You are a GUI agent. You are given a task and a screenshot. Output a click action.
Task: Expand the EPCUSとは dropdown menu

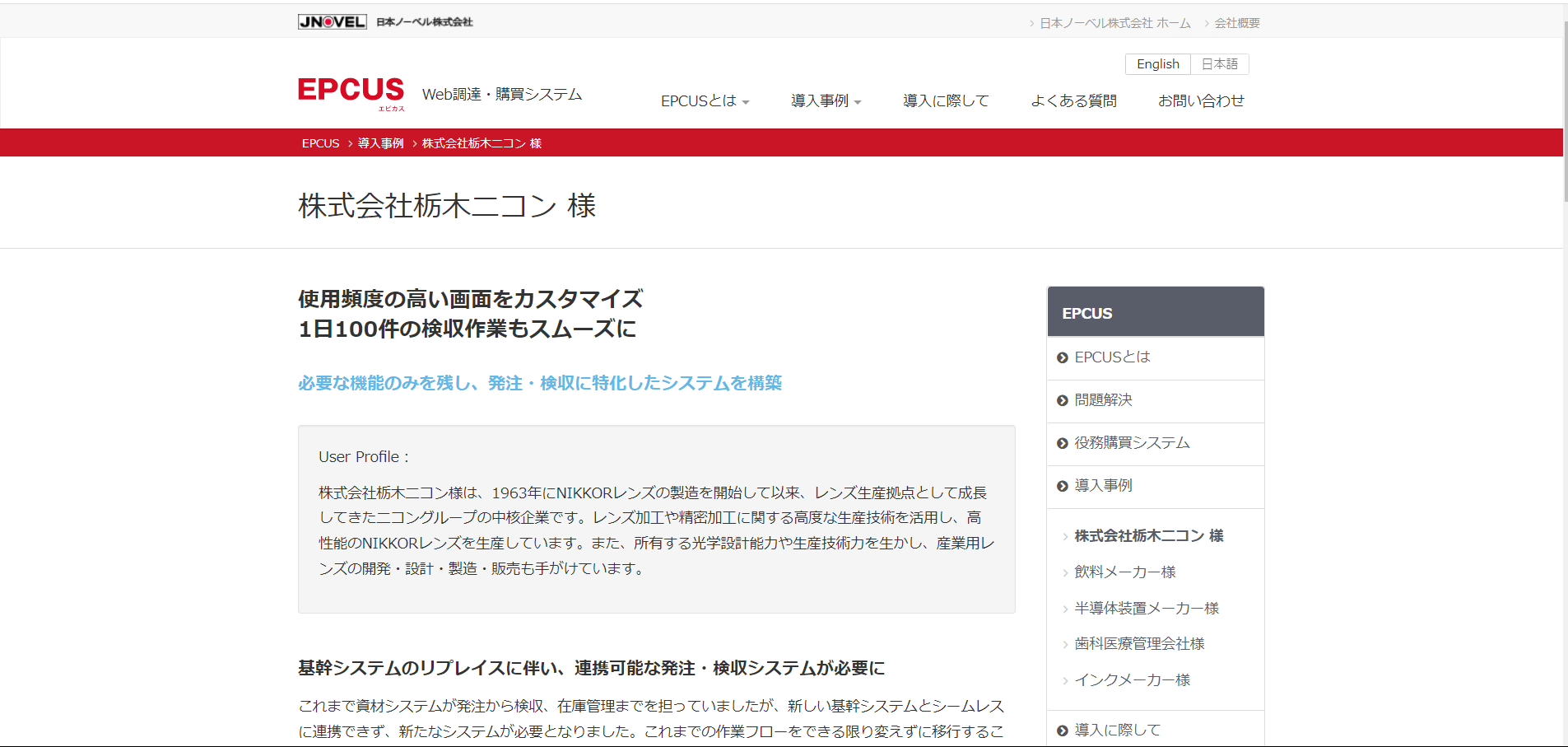(705, 100)
